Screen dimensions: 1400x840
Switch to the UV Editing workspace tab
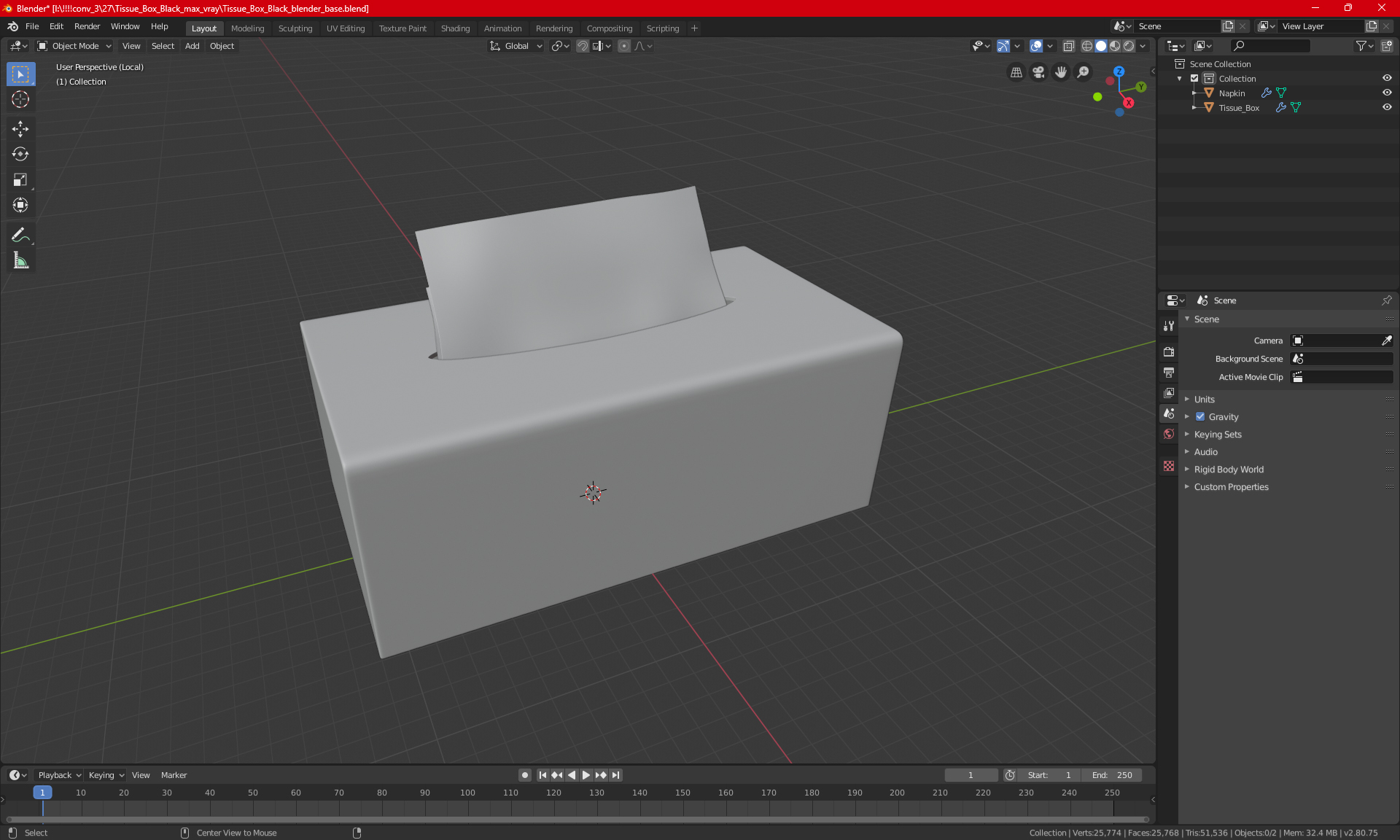[345, 28]
